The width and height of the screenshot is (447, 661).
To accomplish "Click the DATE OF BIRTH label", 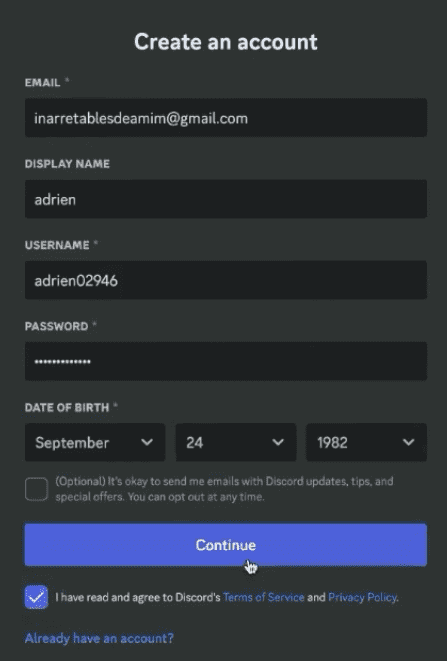I will (x=67, y=408).
